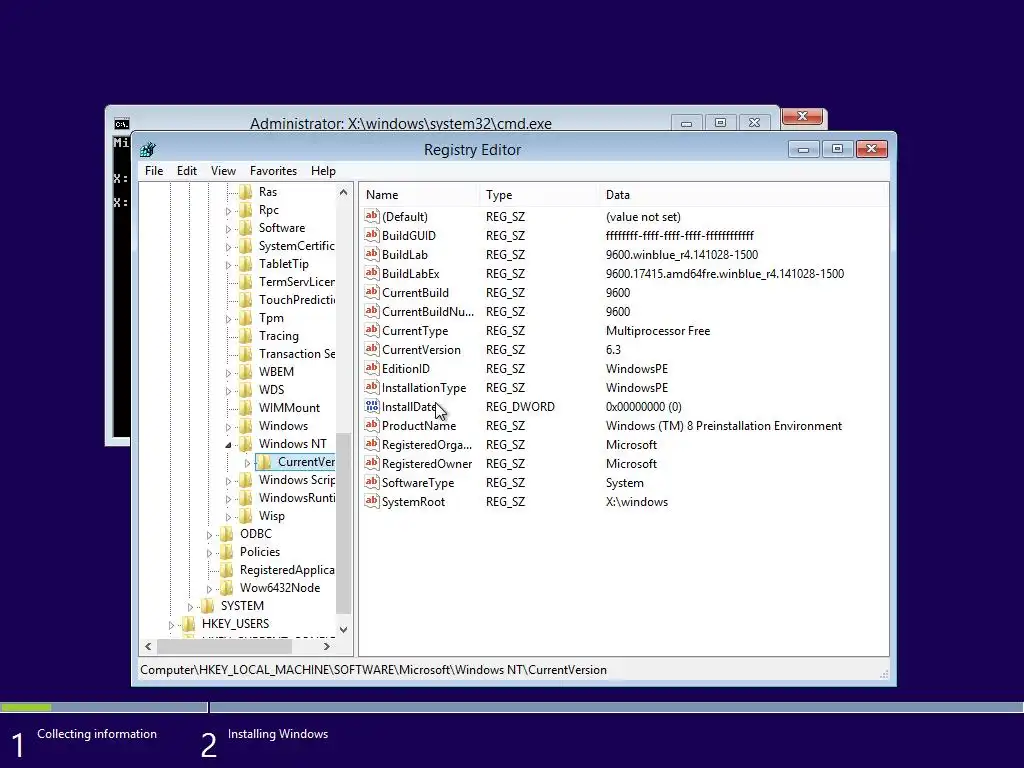The image size is (1024, 768).
Task: Click the cmd.exe window title icon
Action: [x=121, y=123]
